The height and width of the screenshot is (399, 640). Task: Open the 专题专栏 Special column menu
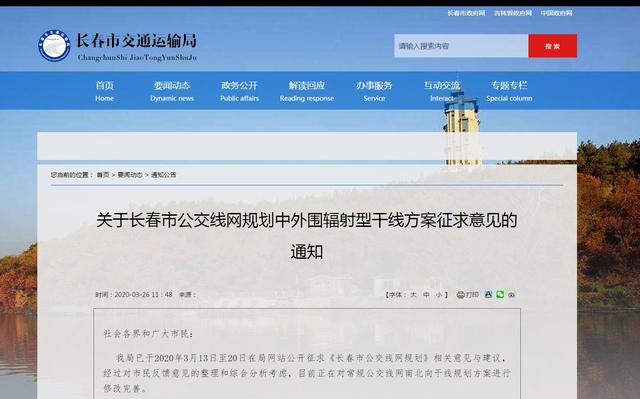(509, 91)
